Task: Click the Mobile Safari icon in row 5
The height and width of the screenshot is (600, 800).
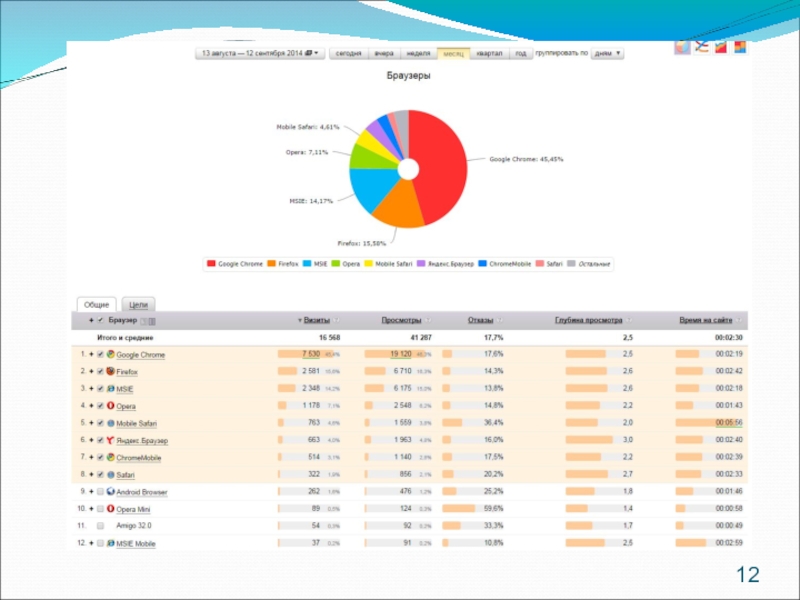Action: coord(110,423)
